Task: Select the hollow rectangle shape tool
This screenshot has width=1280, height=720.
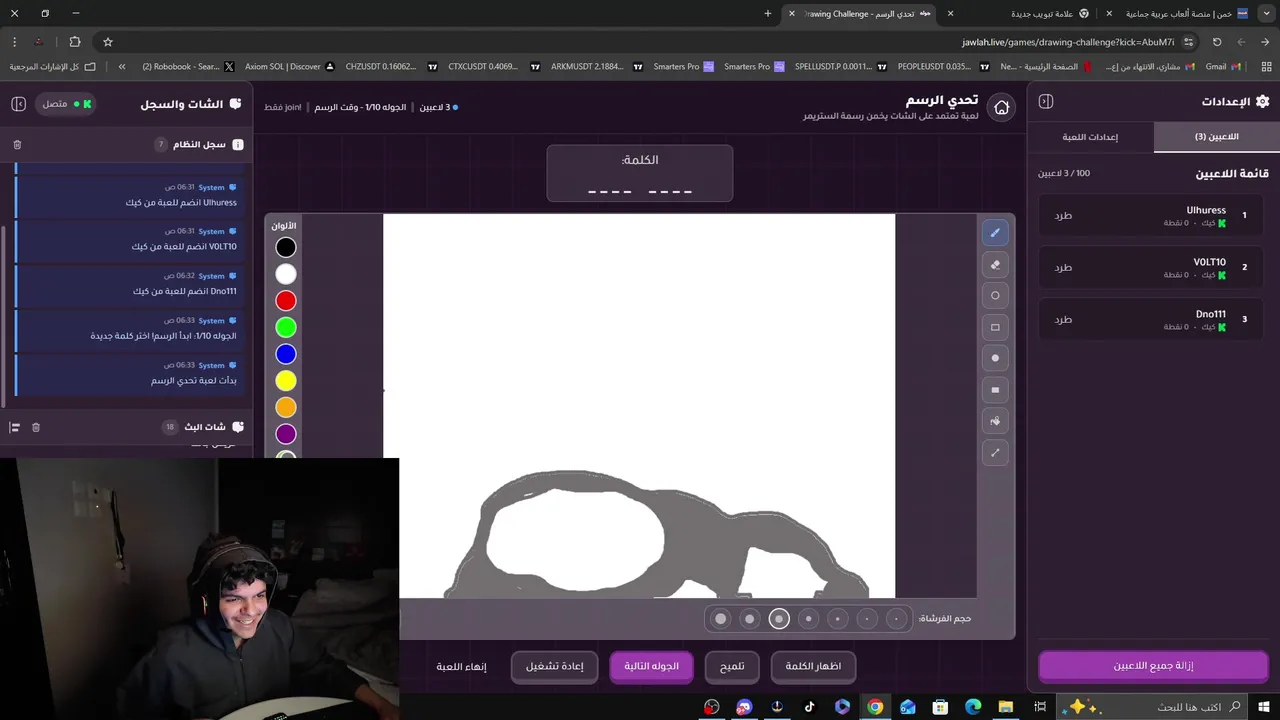Action: coord(995,327)
